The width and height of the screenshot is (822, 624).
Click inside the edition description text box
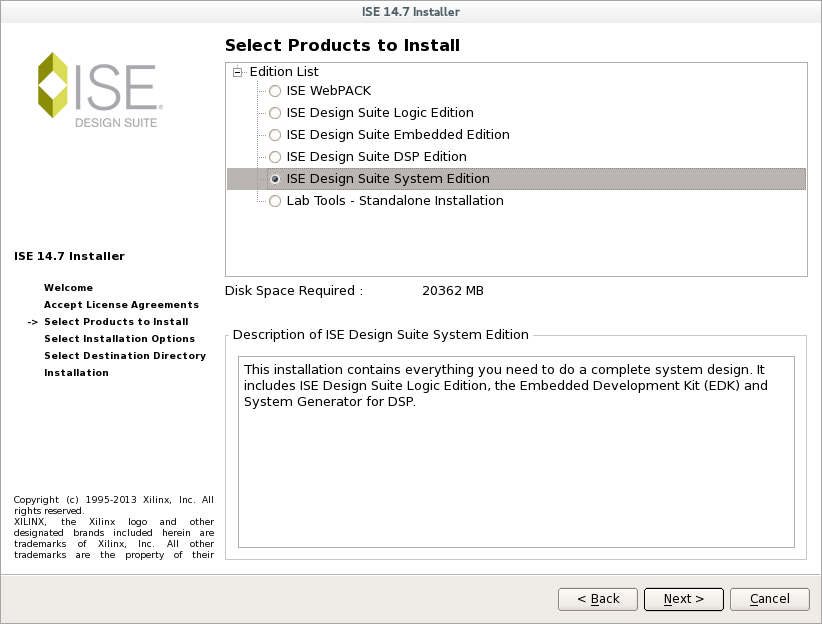tap(516, 452)
